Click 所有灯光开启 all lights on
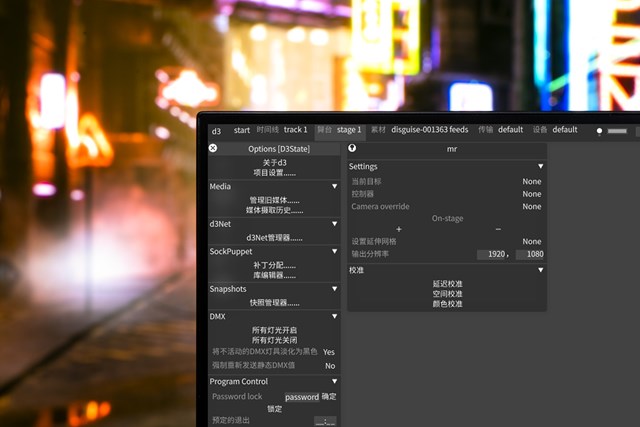Viewport: 640px width, 427px height. click(274, 330)
